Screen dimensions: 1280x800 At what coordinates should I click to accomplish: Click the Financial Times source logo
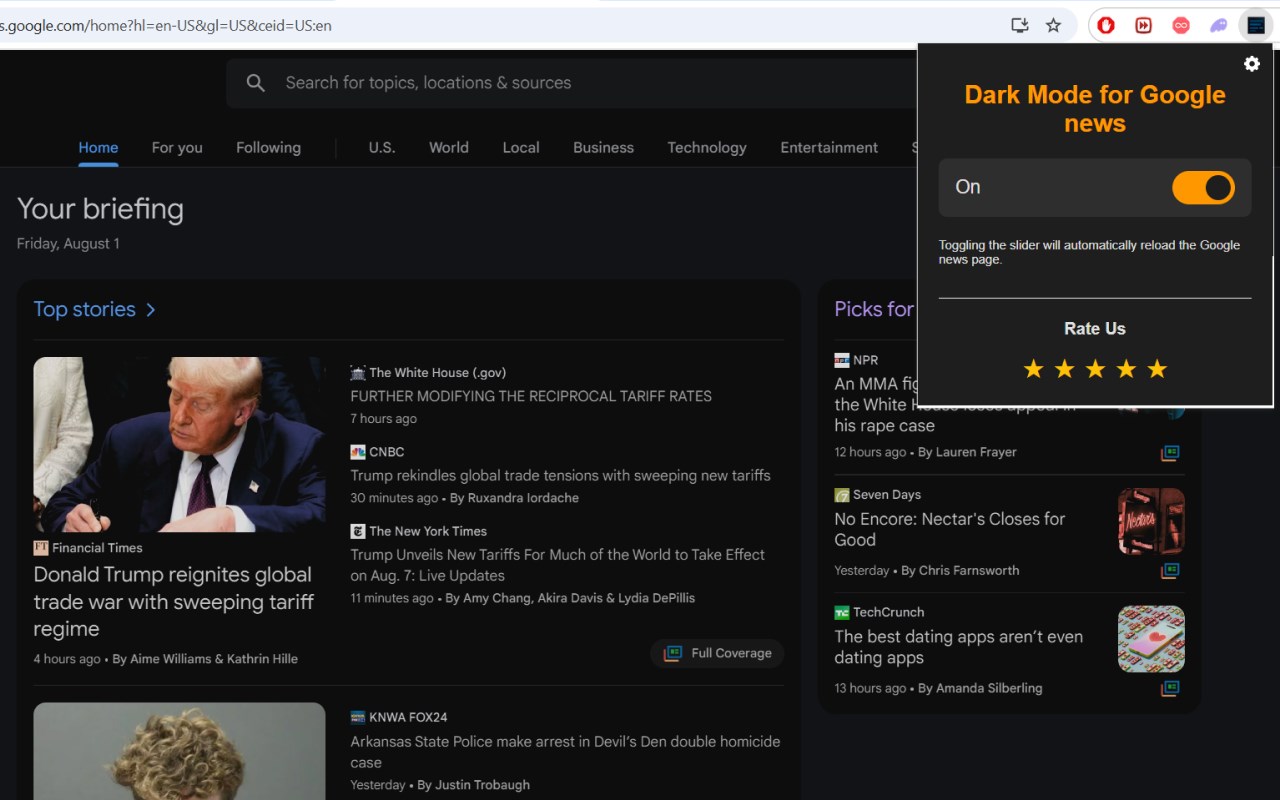pyautogui.click(x=41, y=548)
